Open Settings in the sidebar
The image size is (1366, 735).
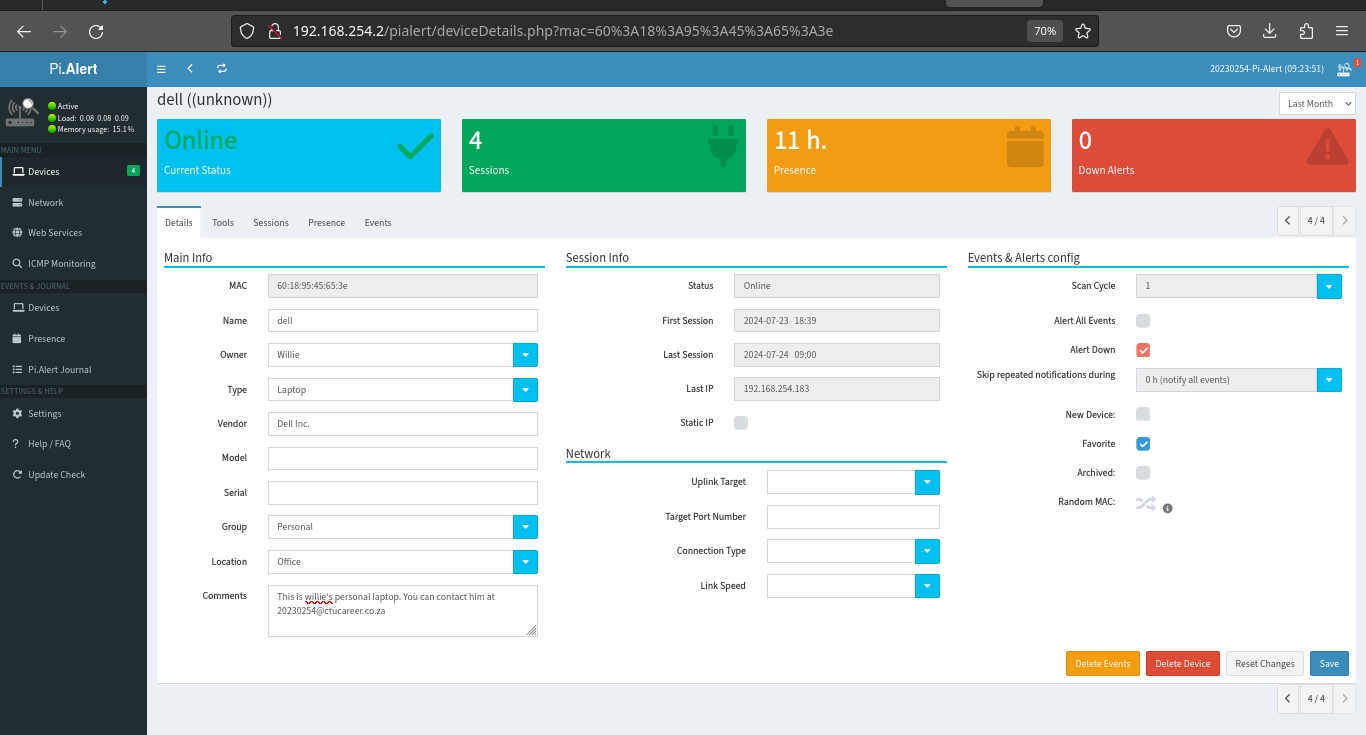(45, 413)
